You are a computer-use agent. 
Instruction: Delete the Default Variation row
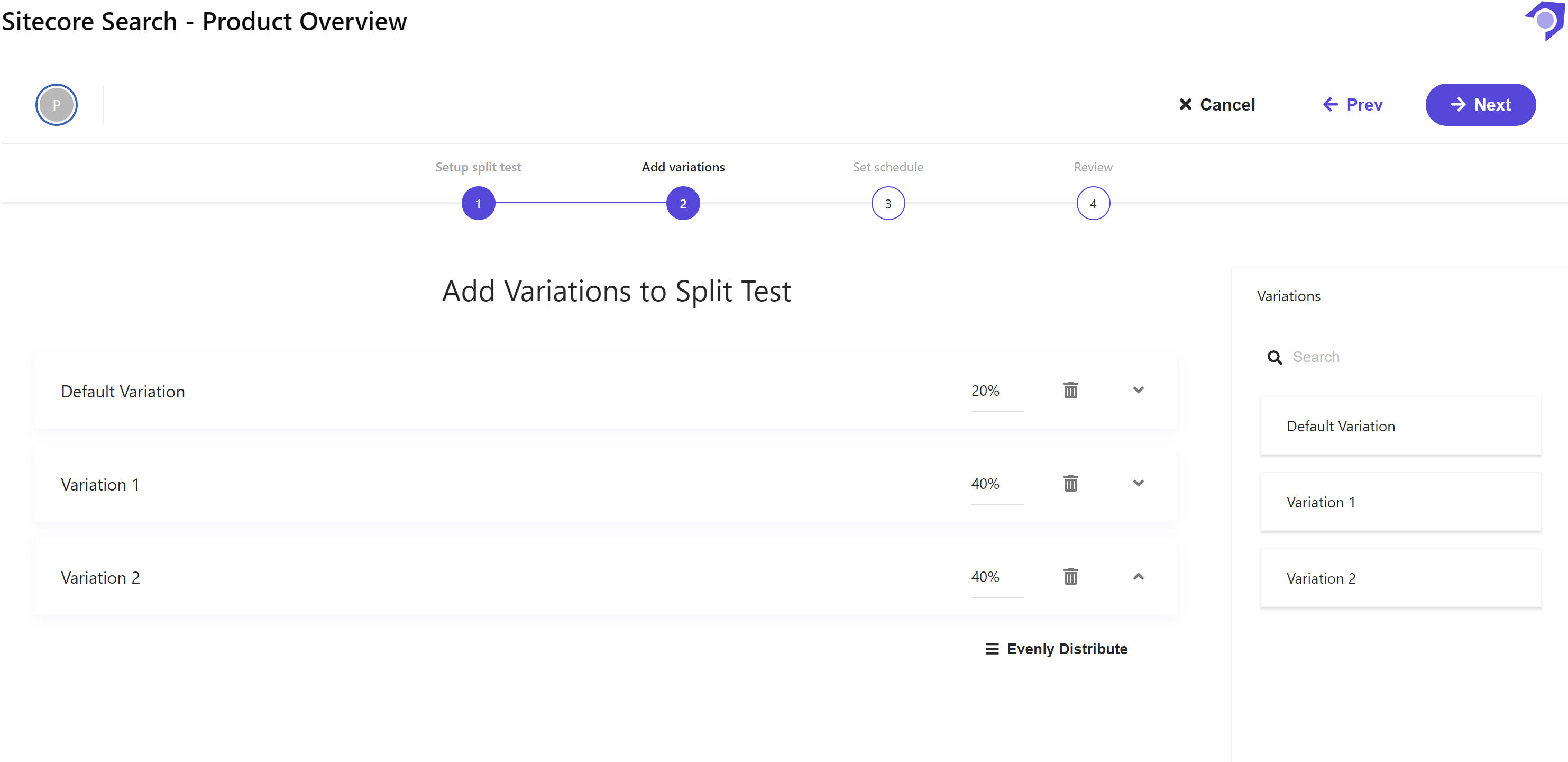coord(1070,390)
